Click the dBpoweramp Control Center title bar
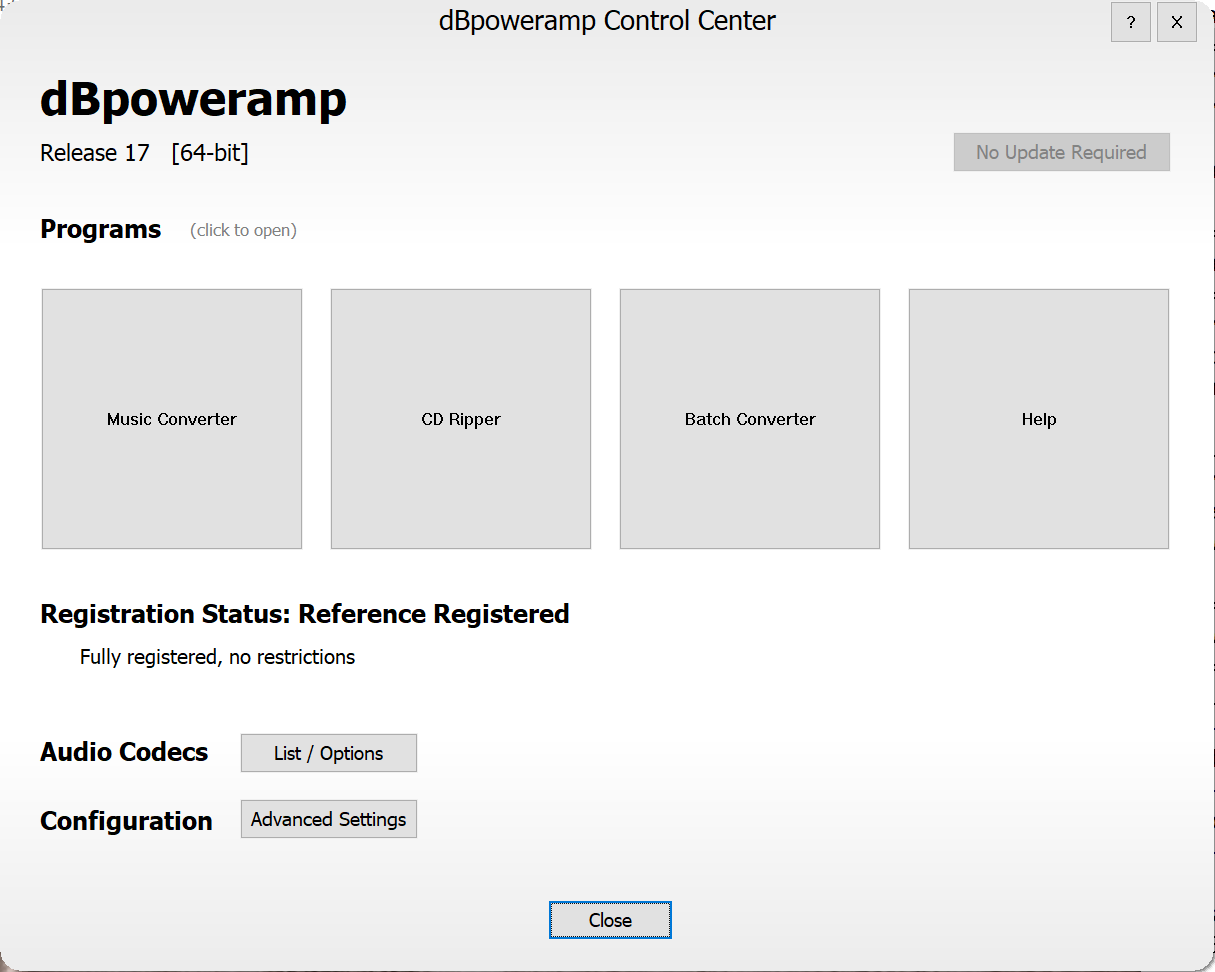 pos(607,21)
